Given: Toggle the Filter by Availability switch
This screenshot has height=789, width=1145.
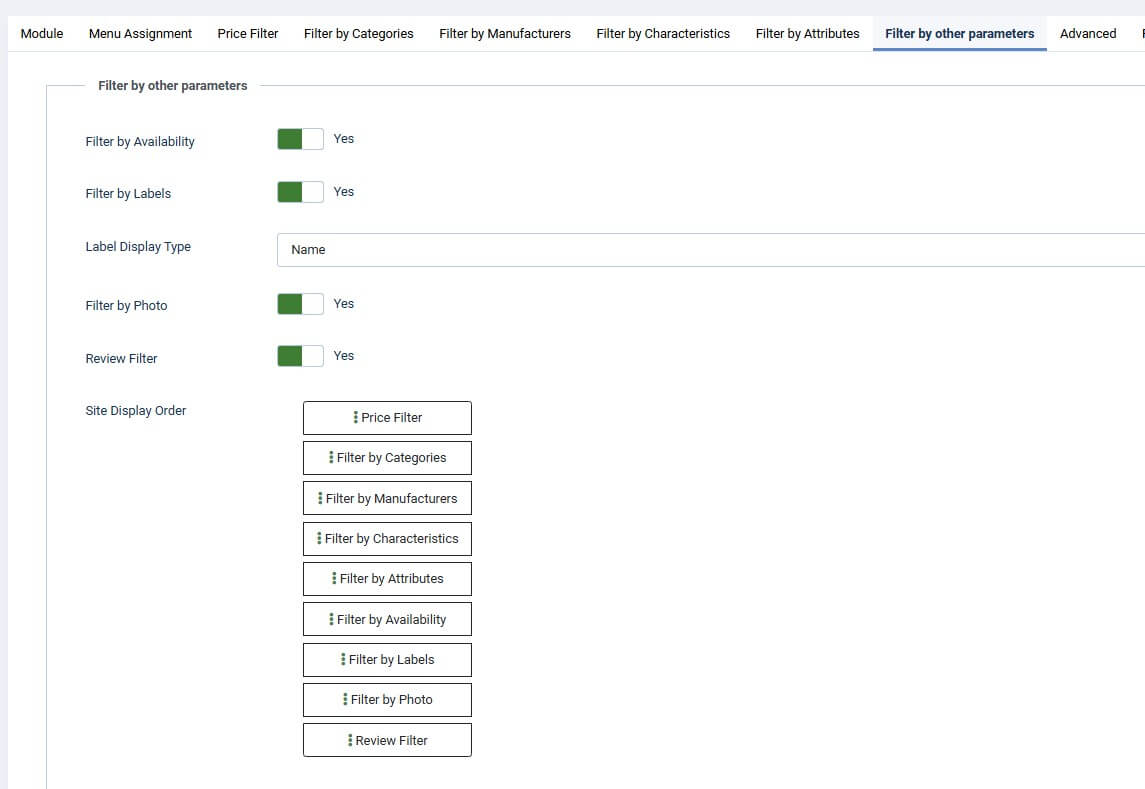Looking at the screenshot, I should tap(300, 139).
